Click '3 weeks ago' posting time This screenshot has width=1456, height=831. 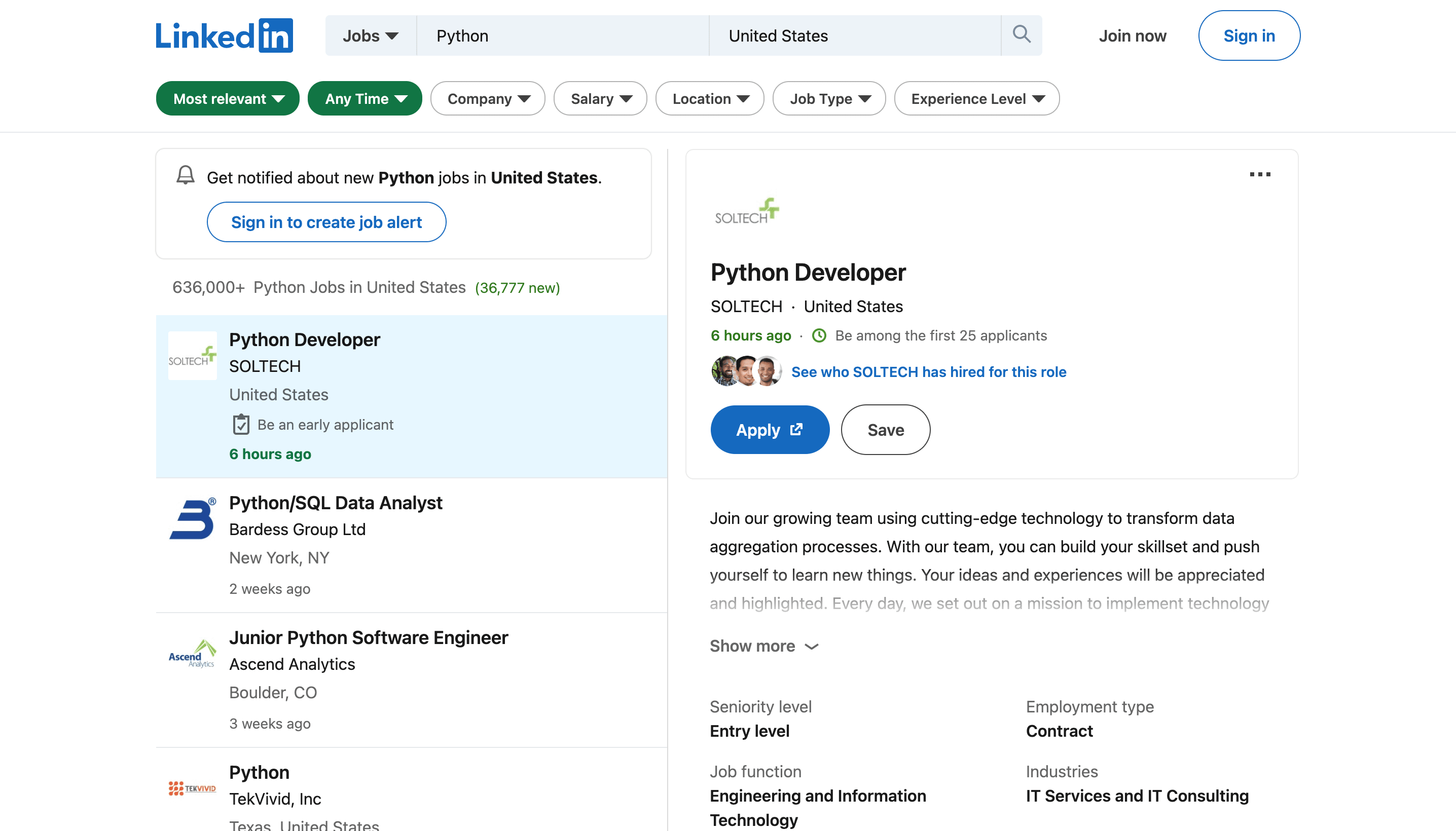pyautogui.click(x=270, y=723)
